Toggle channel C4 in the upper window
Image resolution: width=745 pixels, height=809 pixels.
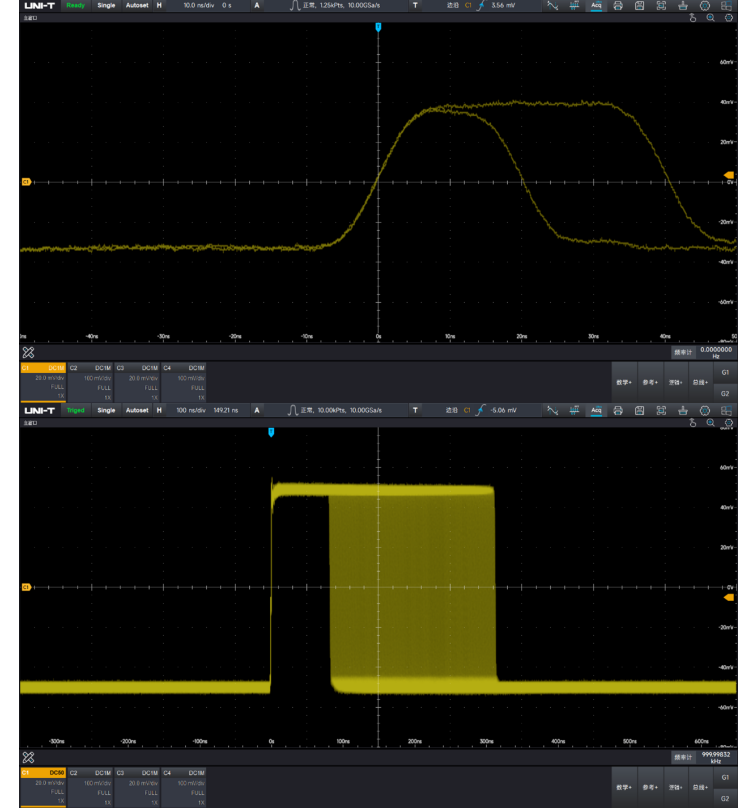point(184,381)
